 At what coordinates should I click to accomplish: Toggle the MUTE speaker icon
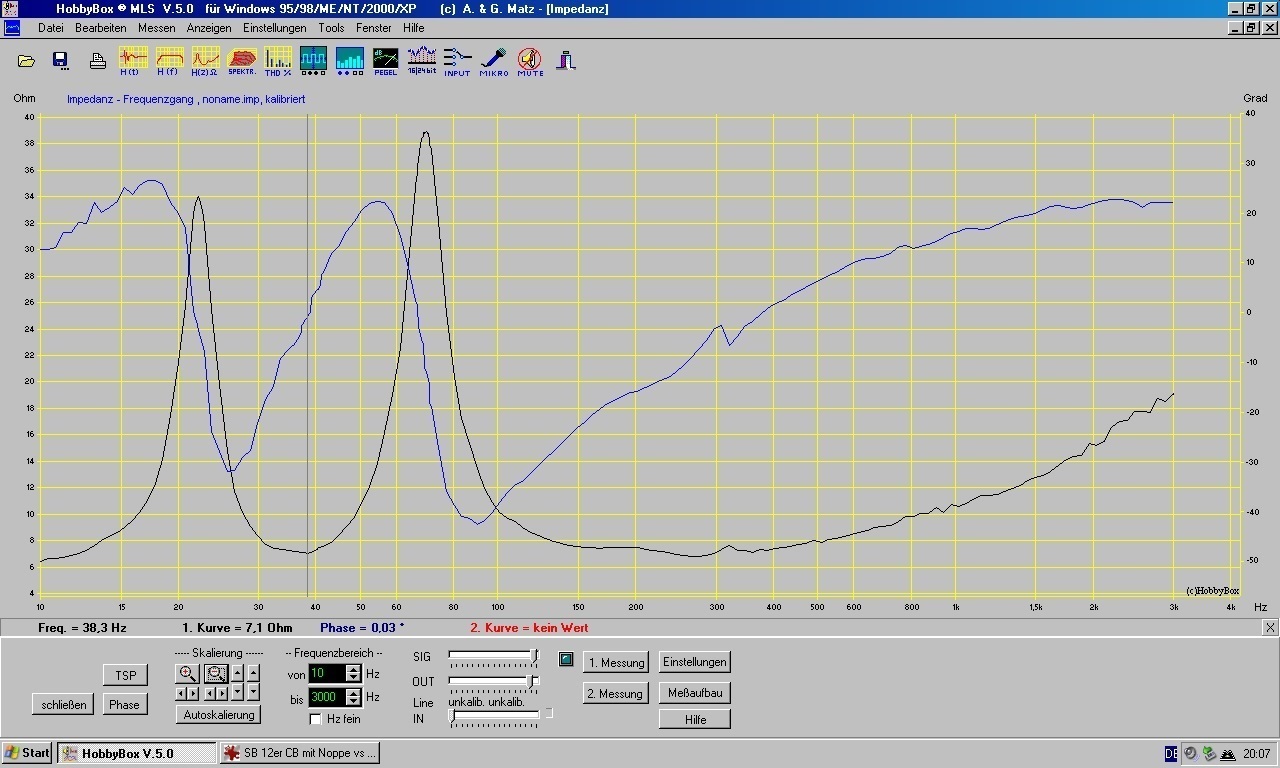[530, 60]
